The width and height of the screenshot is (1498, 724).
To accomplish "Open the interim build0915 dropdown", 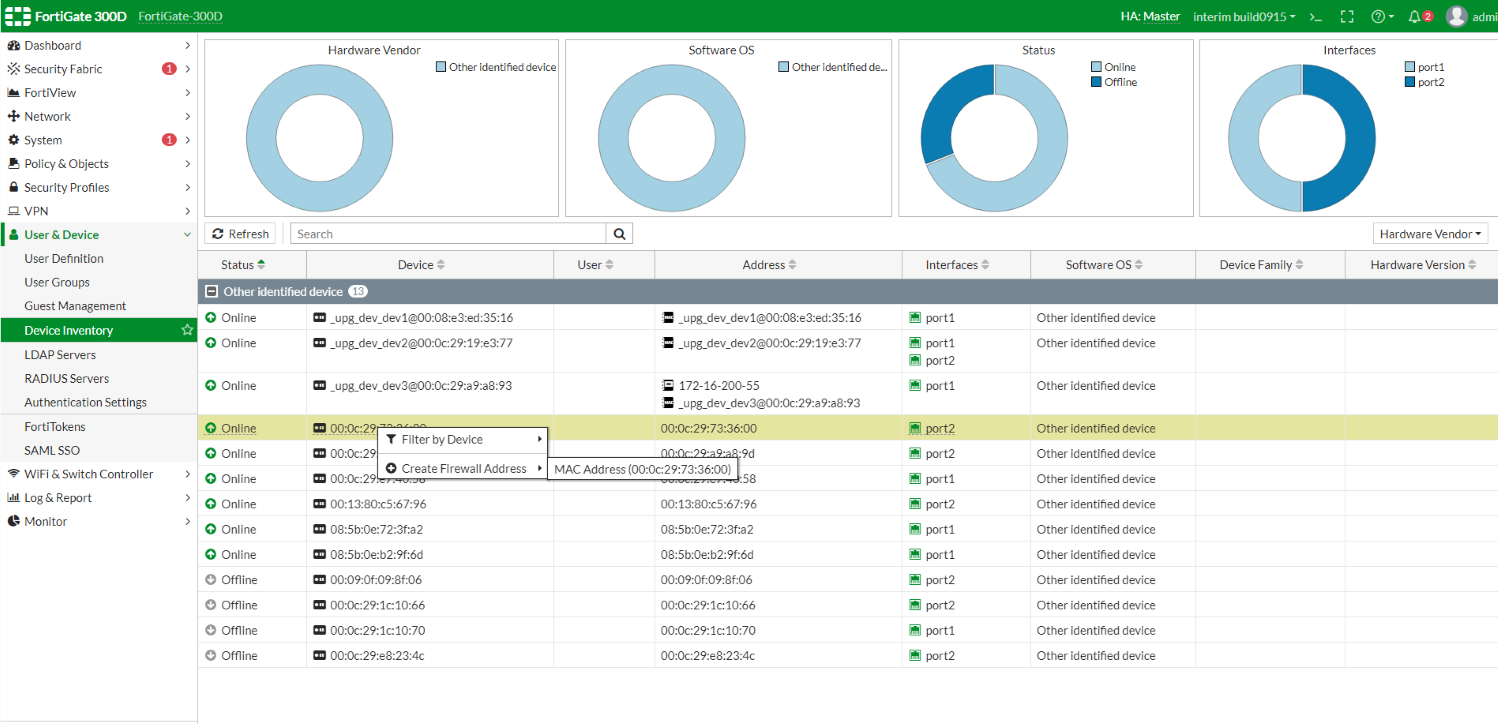I will [1244, 17].
